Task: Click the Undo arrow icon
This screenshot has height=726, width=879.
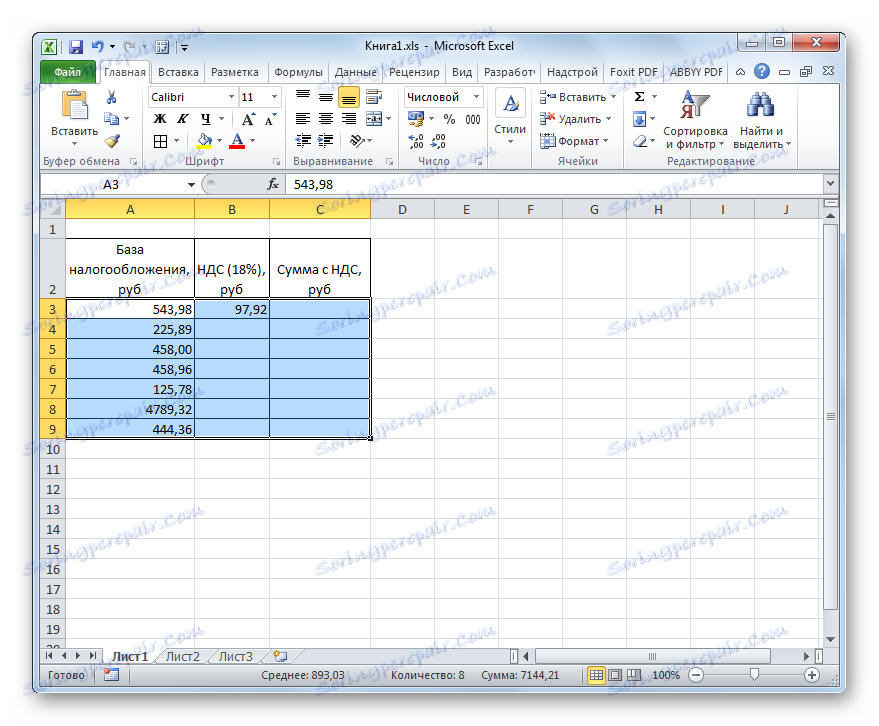Action: coord(98,47)
